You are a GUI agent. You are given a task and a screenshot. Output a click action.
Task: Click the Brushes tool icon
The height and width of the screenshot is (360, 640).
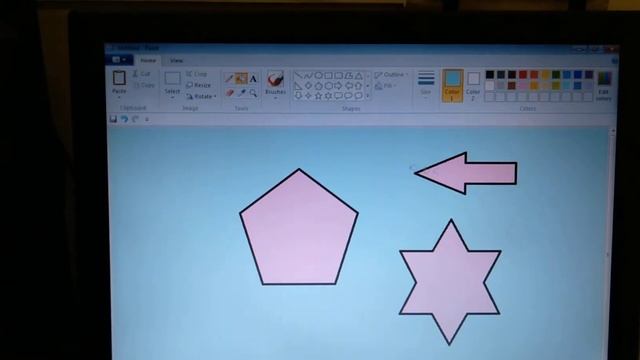tap(276, 79)
